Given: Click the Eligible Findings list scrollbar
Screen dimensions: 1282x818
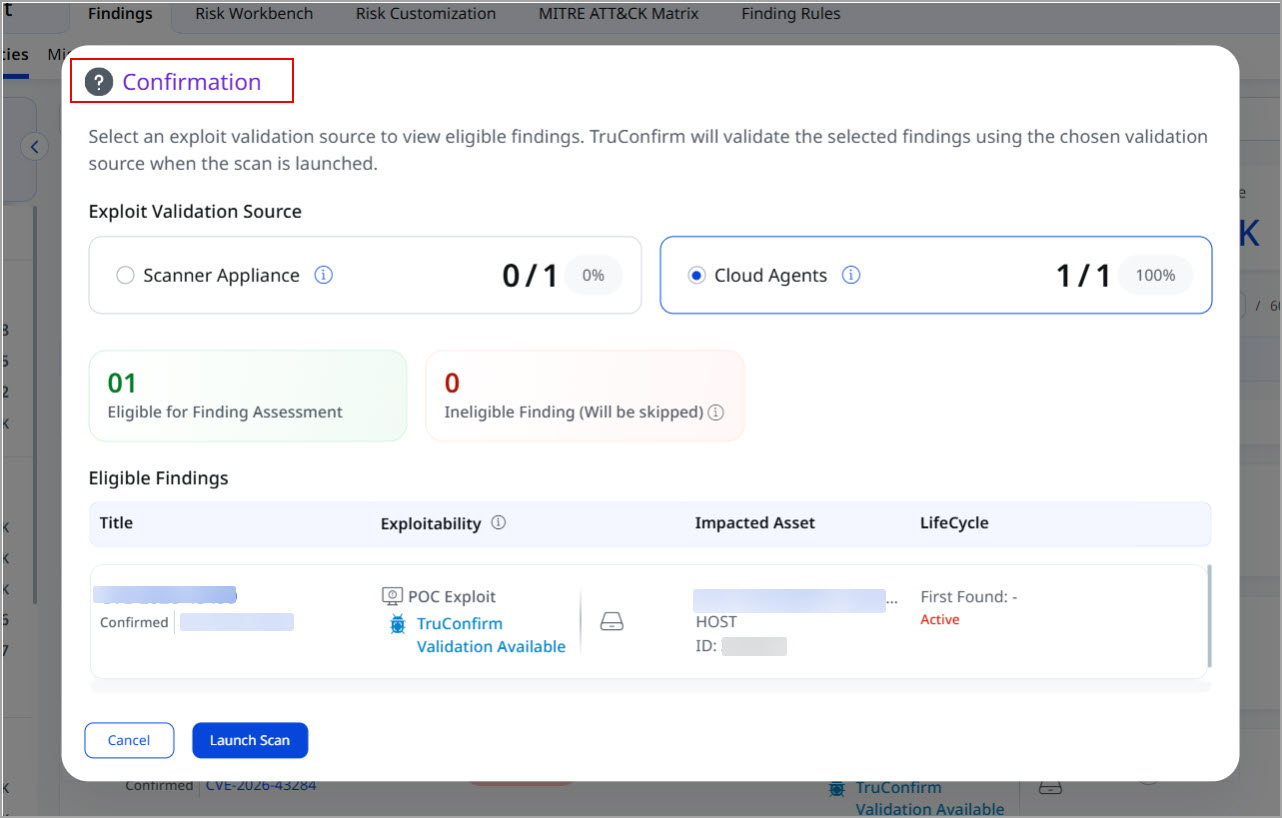Looking at the screenshot, I should coord(1209,615).
